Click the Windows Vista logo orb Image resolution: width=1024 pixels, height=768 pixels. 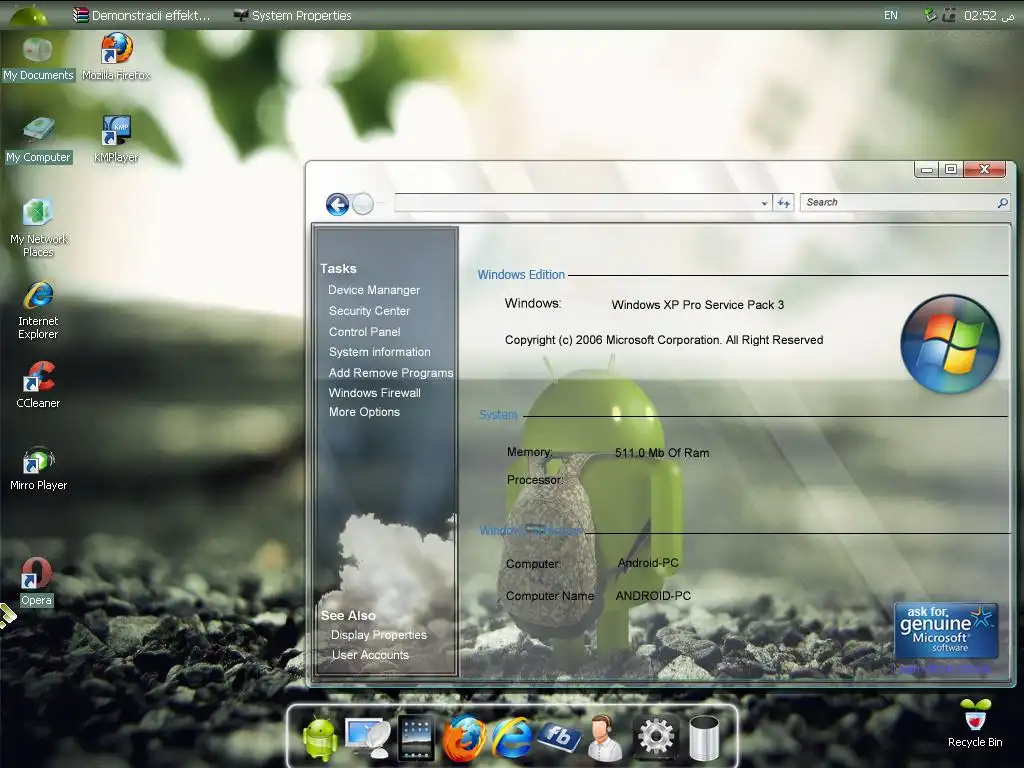pyautogui.click(x=950, y=344)
